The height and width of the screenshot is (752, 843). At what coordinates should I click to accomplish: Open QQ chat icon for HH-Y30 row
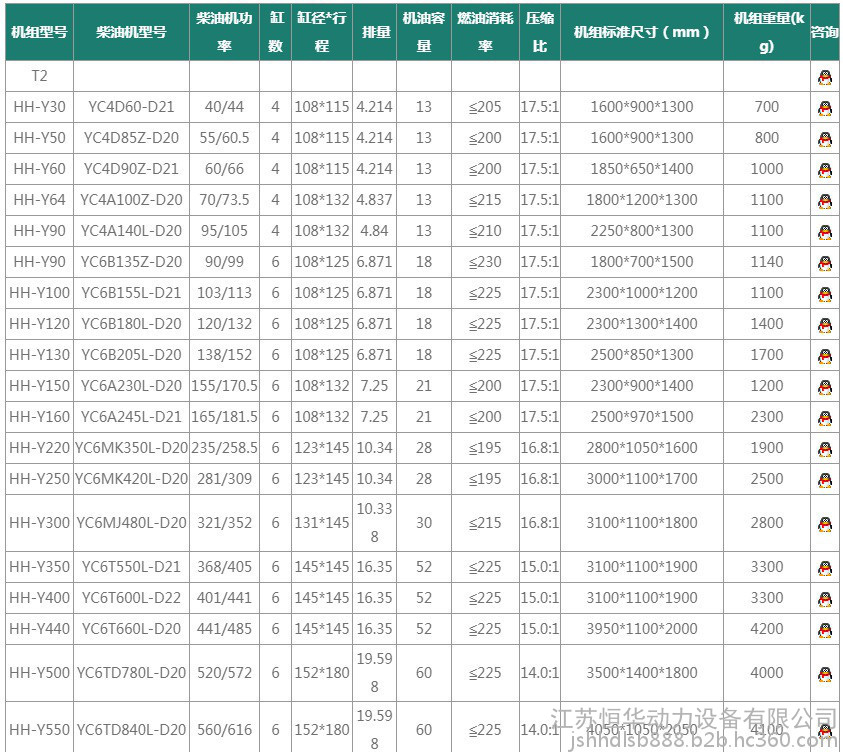coord(825,109)
